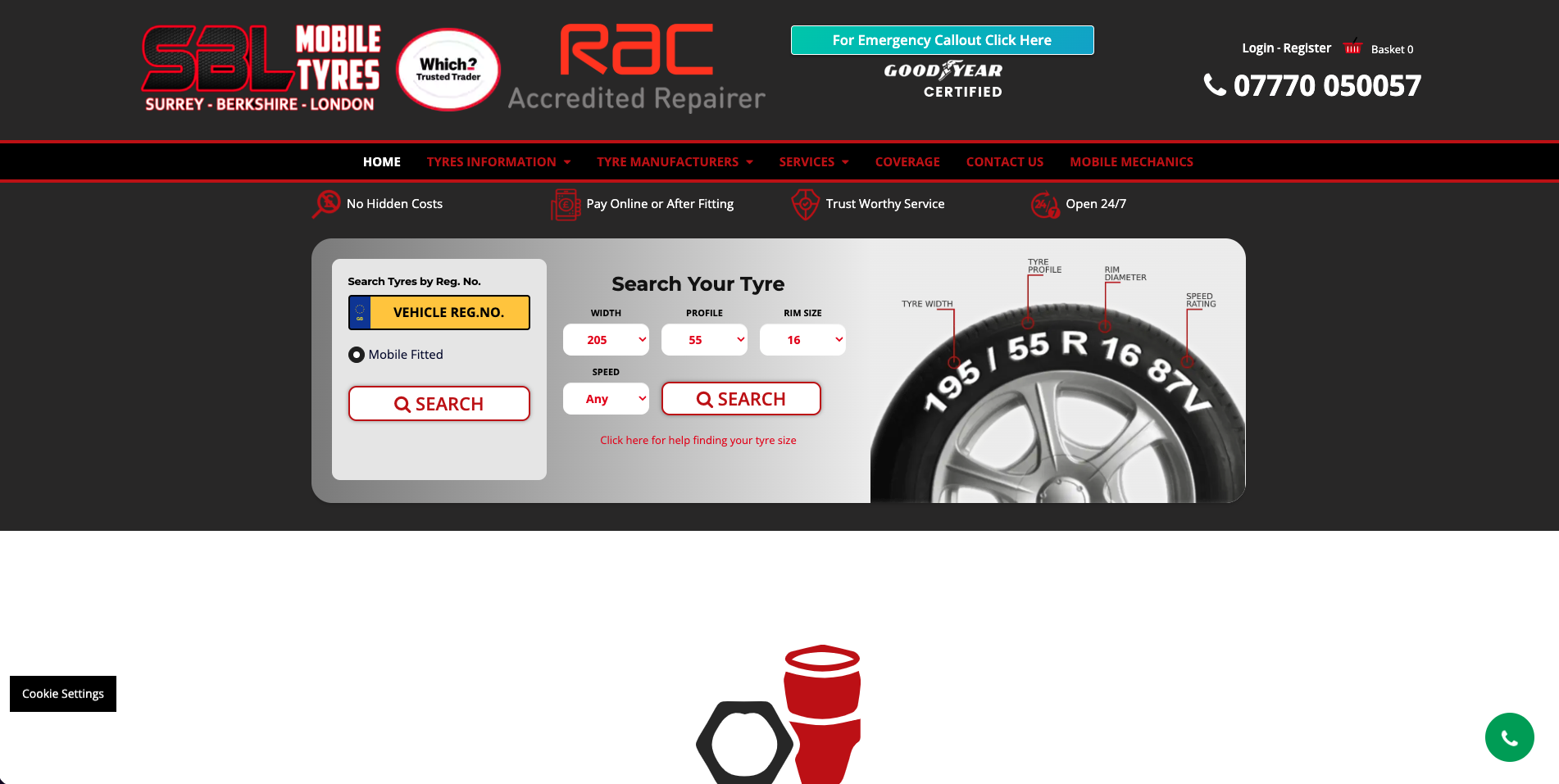Click the No Hidden Costs icon
Viewport: 1559px width, 784px height.
click(326, 204)
